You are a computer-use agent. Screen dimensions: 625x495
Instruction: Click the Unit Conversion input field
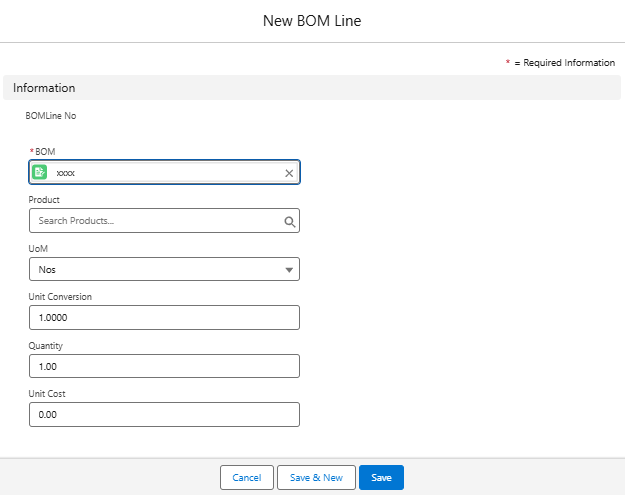tap(164, 318)
